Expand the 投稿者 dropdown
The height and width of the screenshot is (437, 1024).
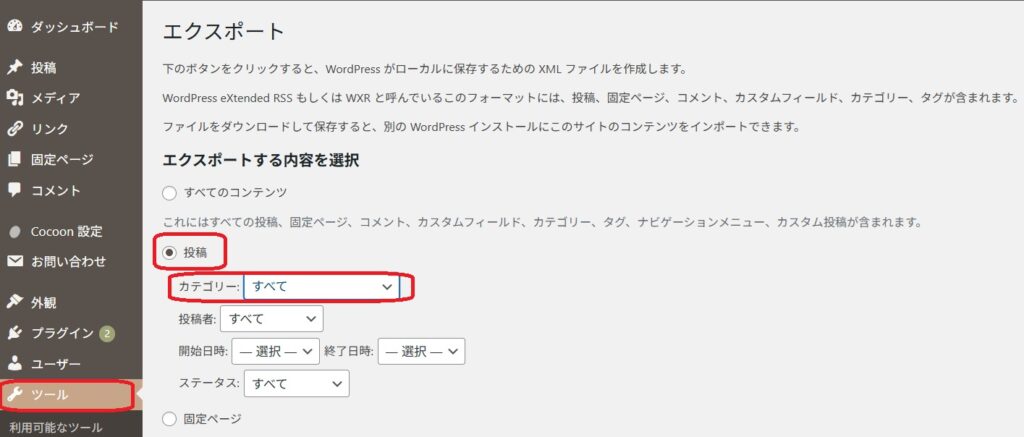(272, 319)
